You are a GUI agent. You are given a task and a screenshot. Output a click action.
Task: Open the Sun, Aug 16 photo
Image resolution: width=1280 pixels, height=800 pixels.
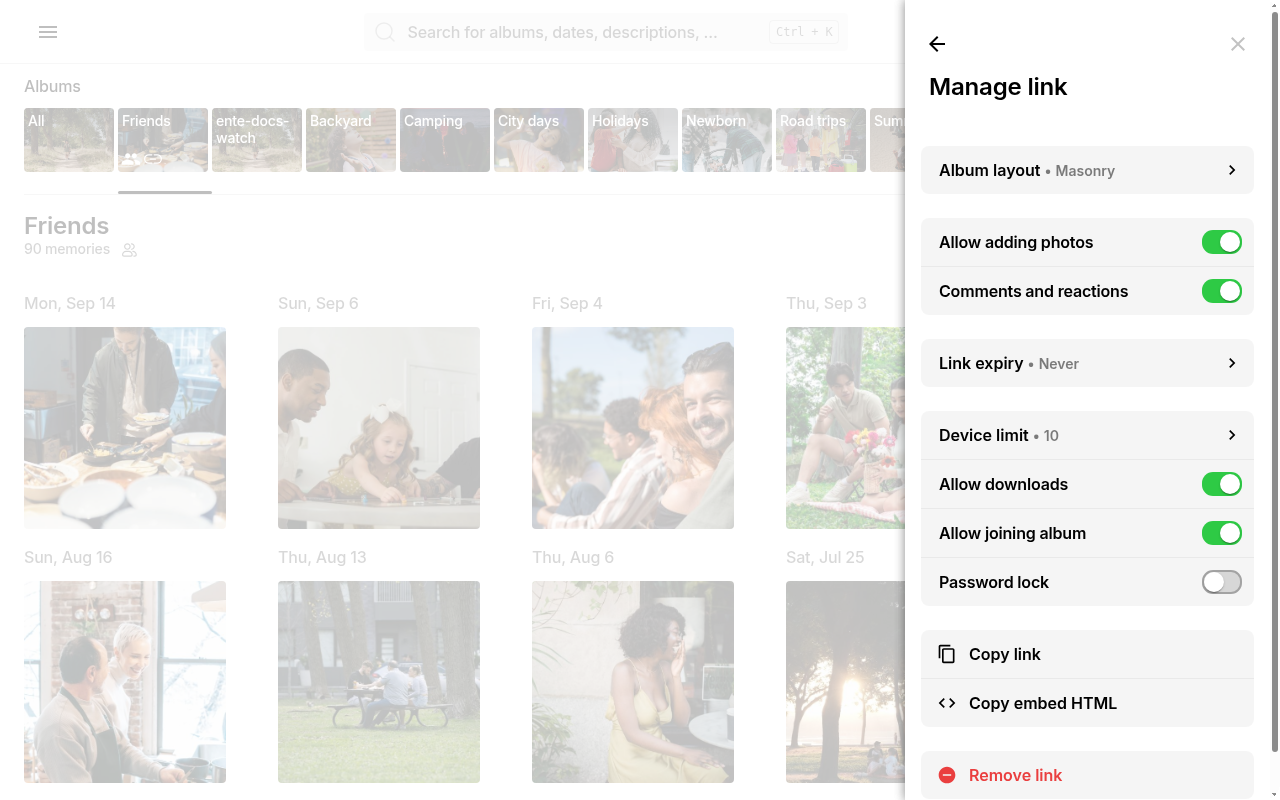pos(125,682)
